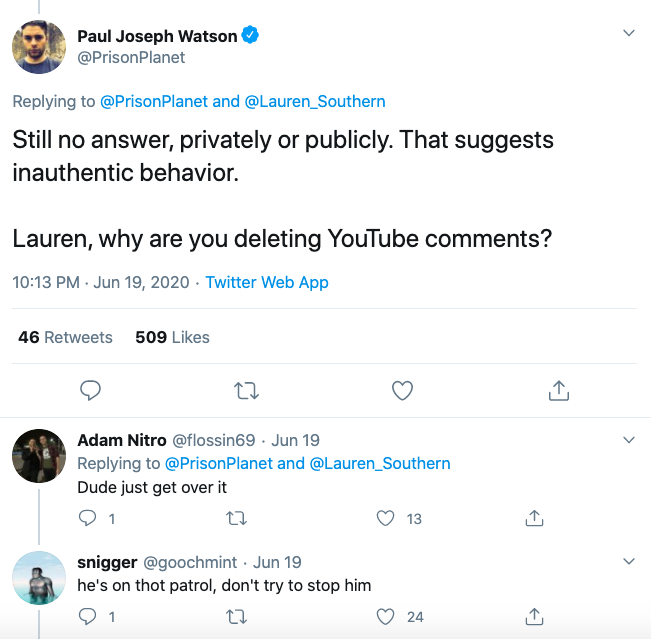Retweet snigger's reply
This screenshot has width=651, height=639.
click(237, 616)
